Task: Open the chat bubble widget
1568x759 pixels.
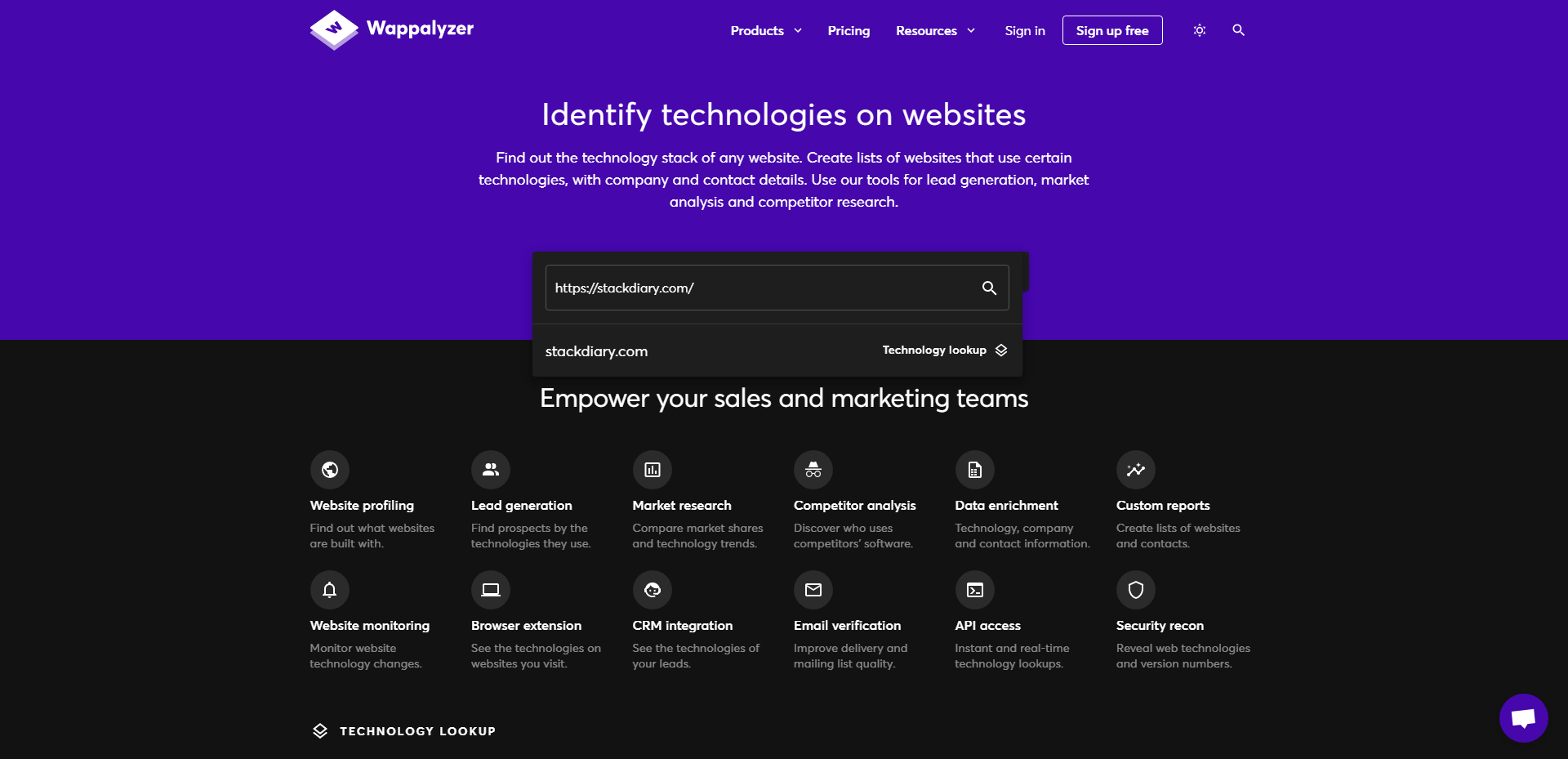Action: coord(1524,718)
